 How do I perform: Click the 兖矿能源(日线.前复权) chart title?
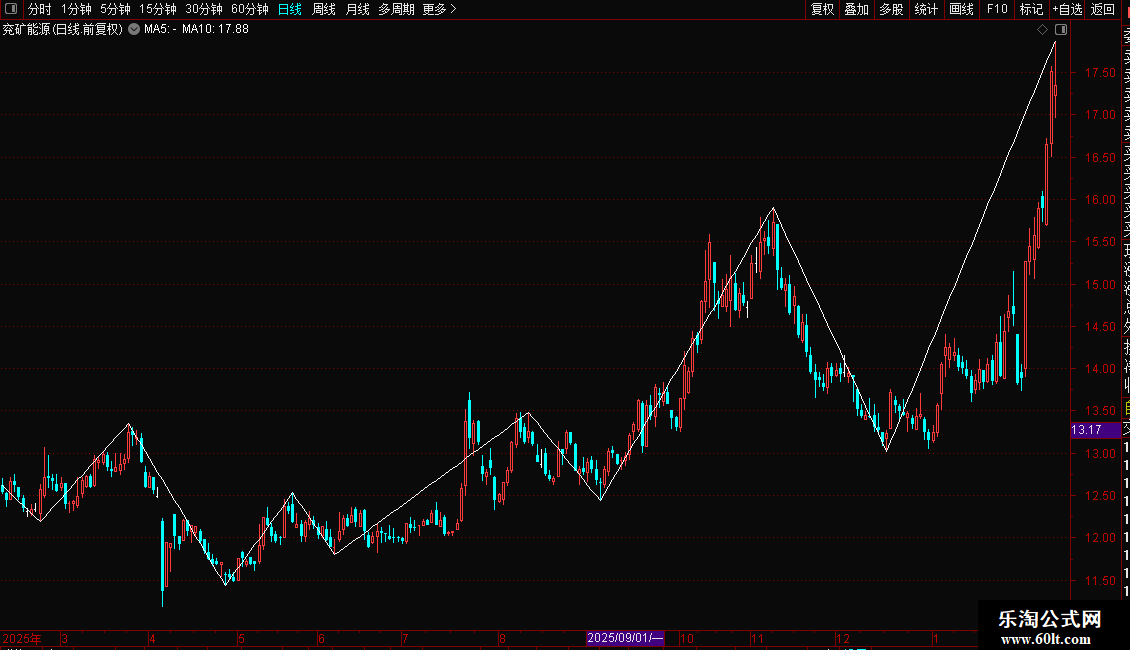click(63, 30)
